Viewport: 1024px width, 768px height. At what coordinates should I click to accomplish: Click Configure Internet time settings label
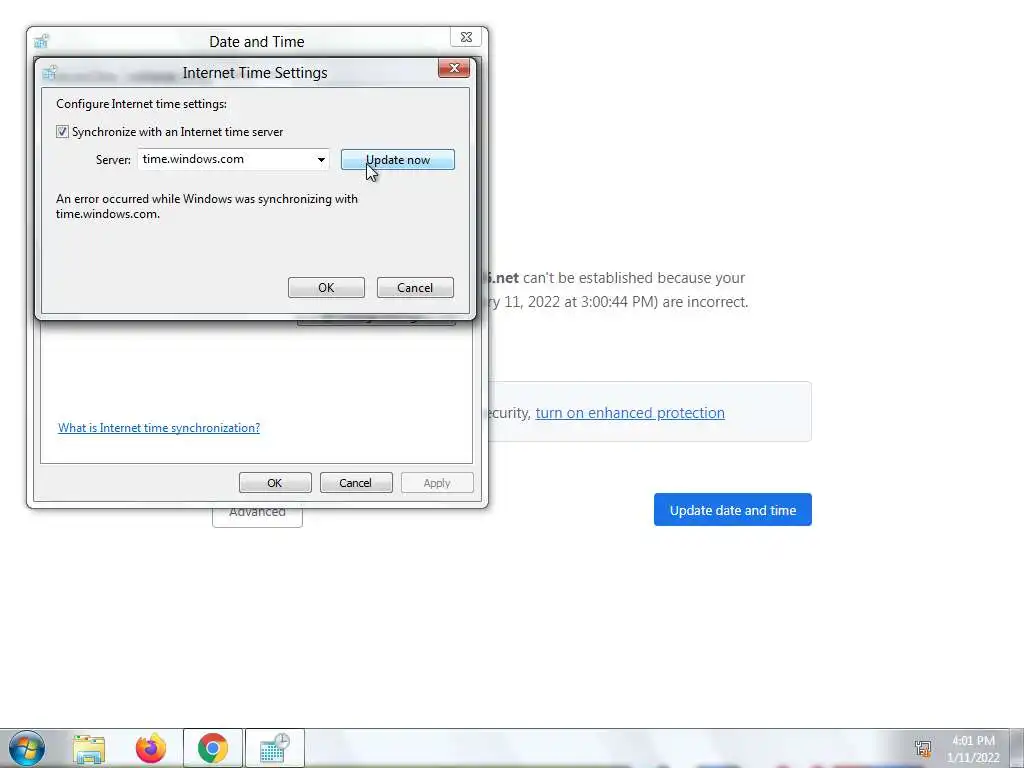click(x=142, y=104)
